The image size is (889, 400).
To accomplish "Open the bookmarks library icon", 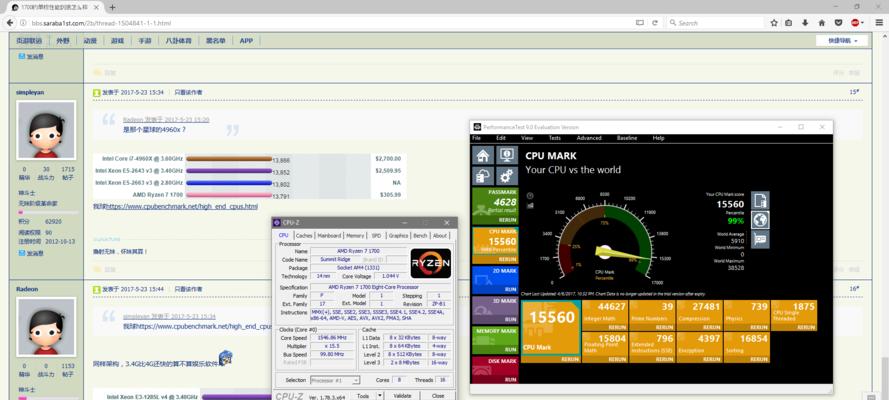I will [789, 23].
